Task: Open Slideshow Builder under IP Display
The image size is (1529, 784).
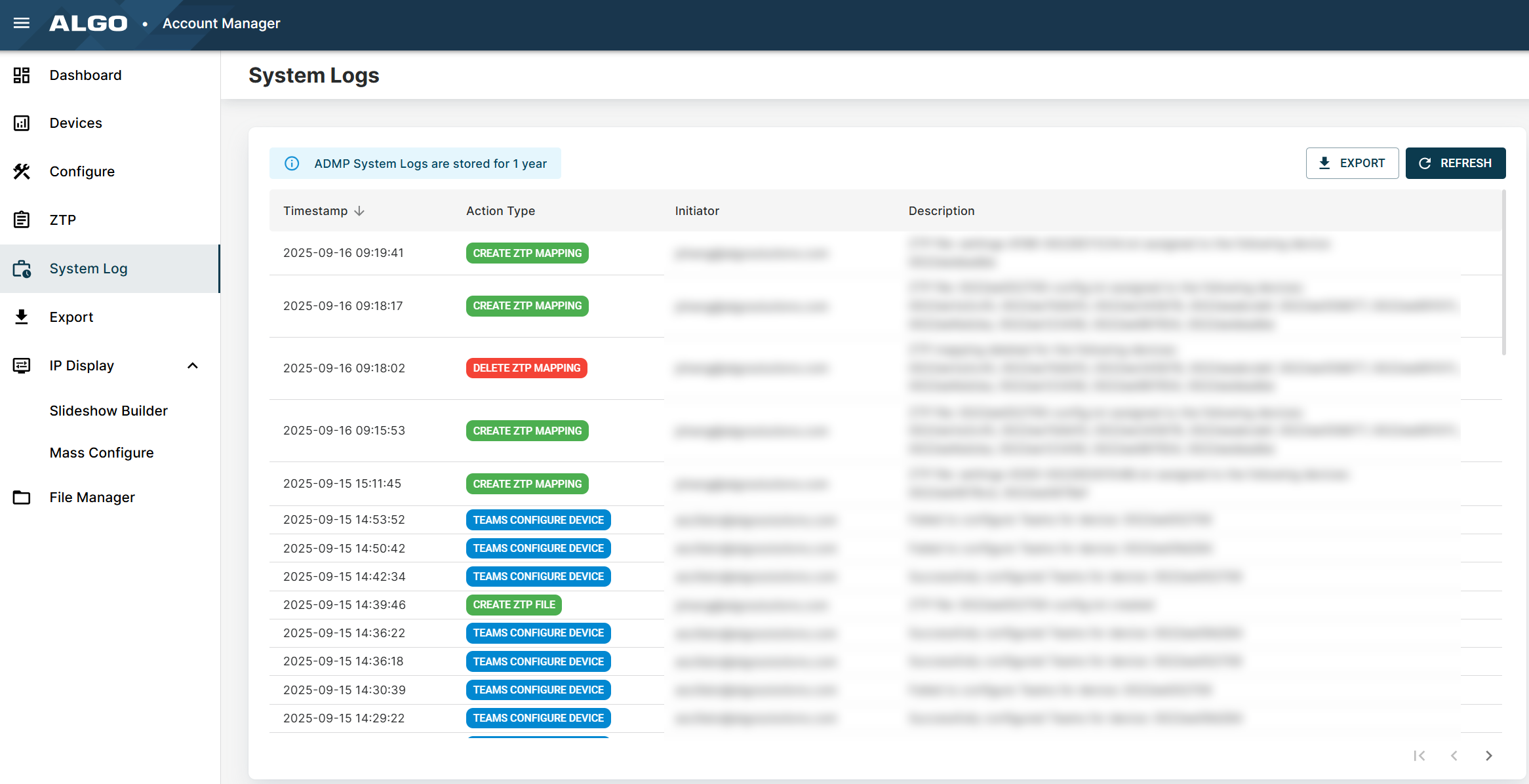Action: click(x=109, y=411)
